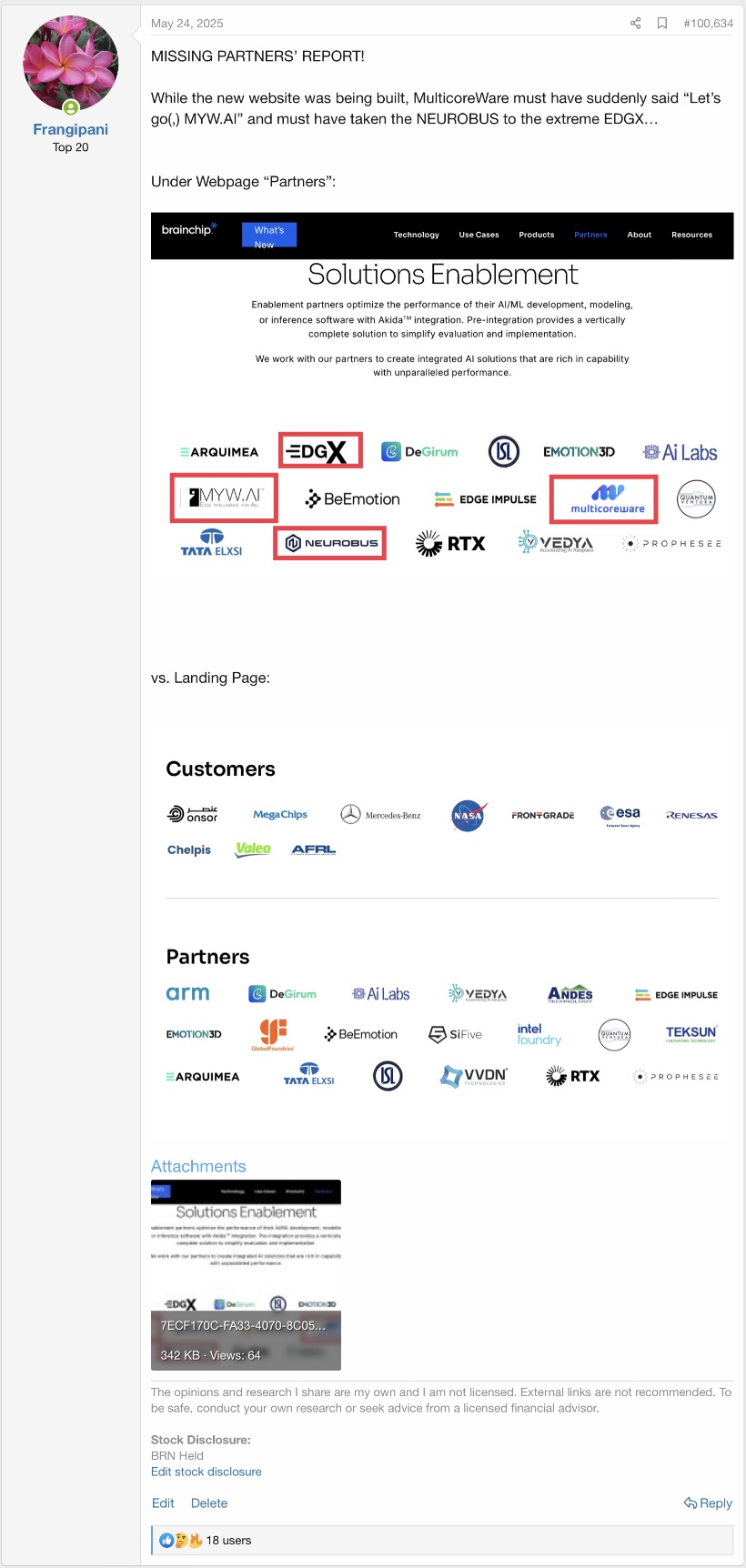
Task: Click the Andes Technology logo under Partners
Action: (x=570, y=994)
